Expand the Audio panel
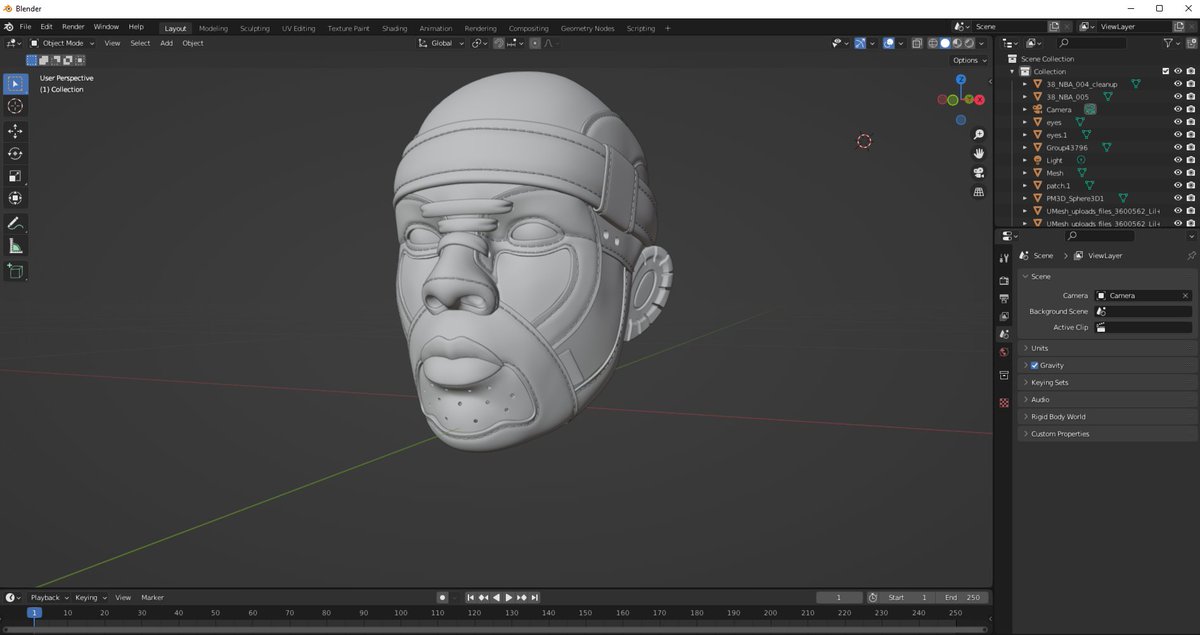 [1107, 399]
